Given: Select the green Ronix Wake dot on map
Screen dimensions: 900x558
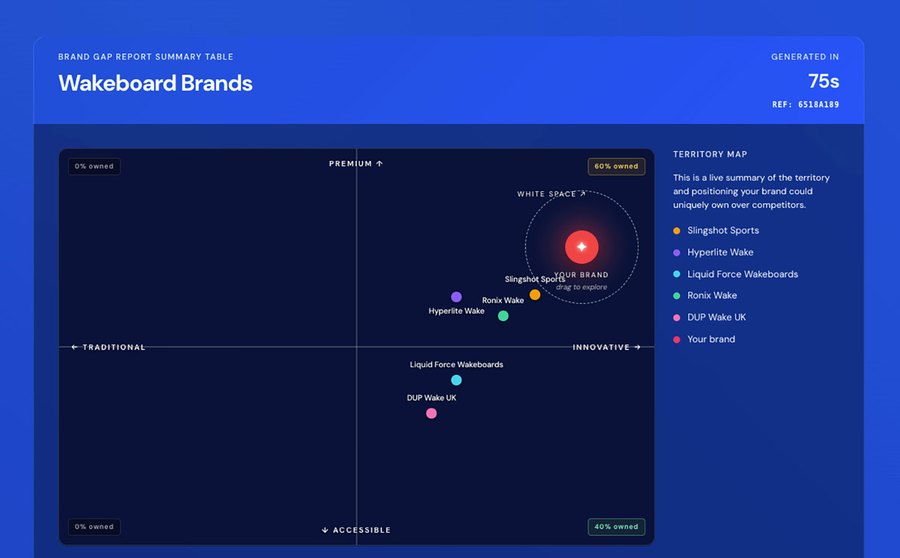Looking at the screenshot, I should click(x=503, y=316).
